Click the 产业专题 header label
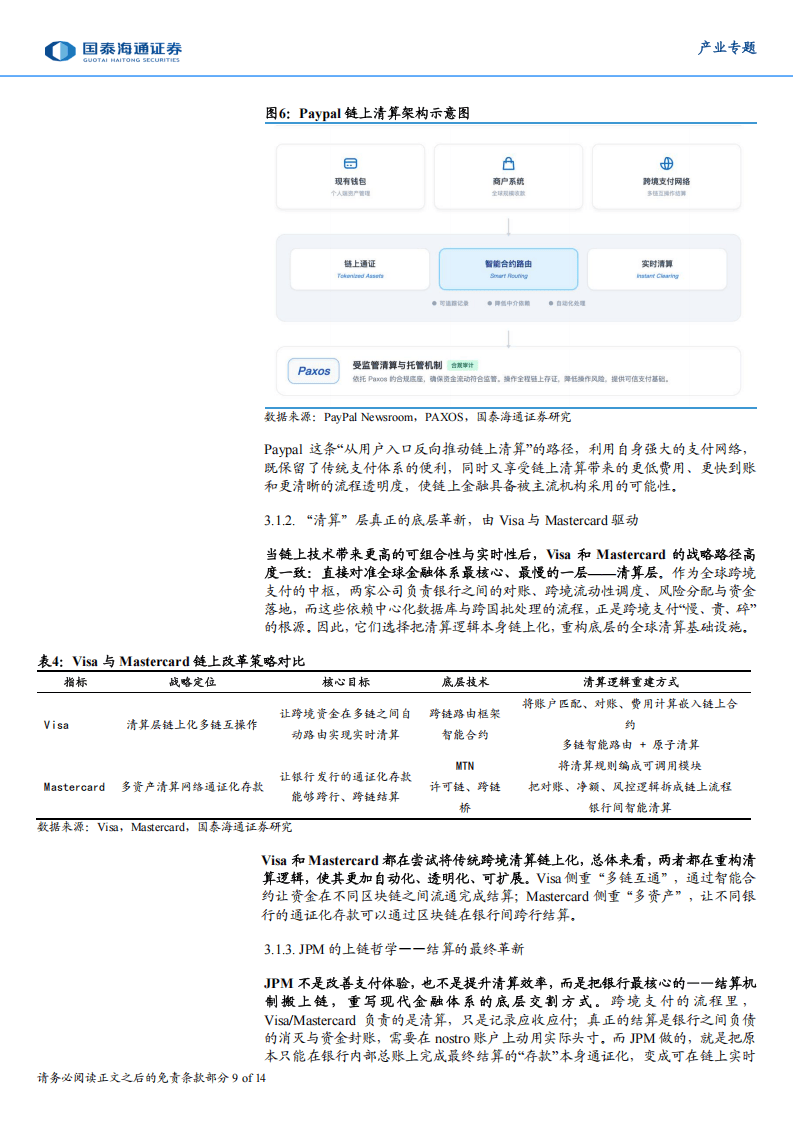This screenshot has width=794, height=1123. pos(726,48)
